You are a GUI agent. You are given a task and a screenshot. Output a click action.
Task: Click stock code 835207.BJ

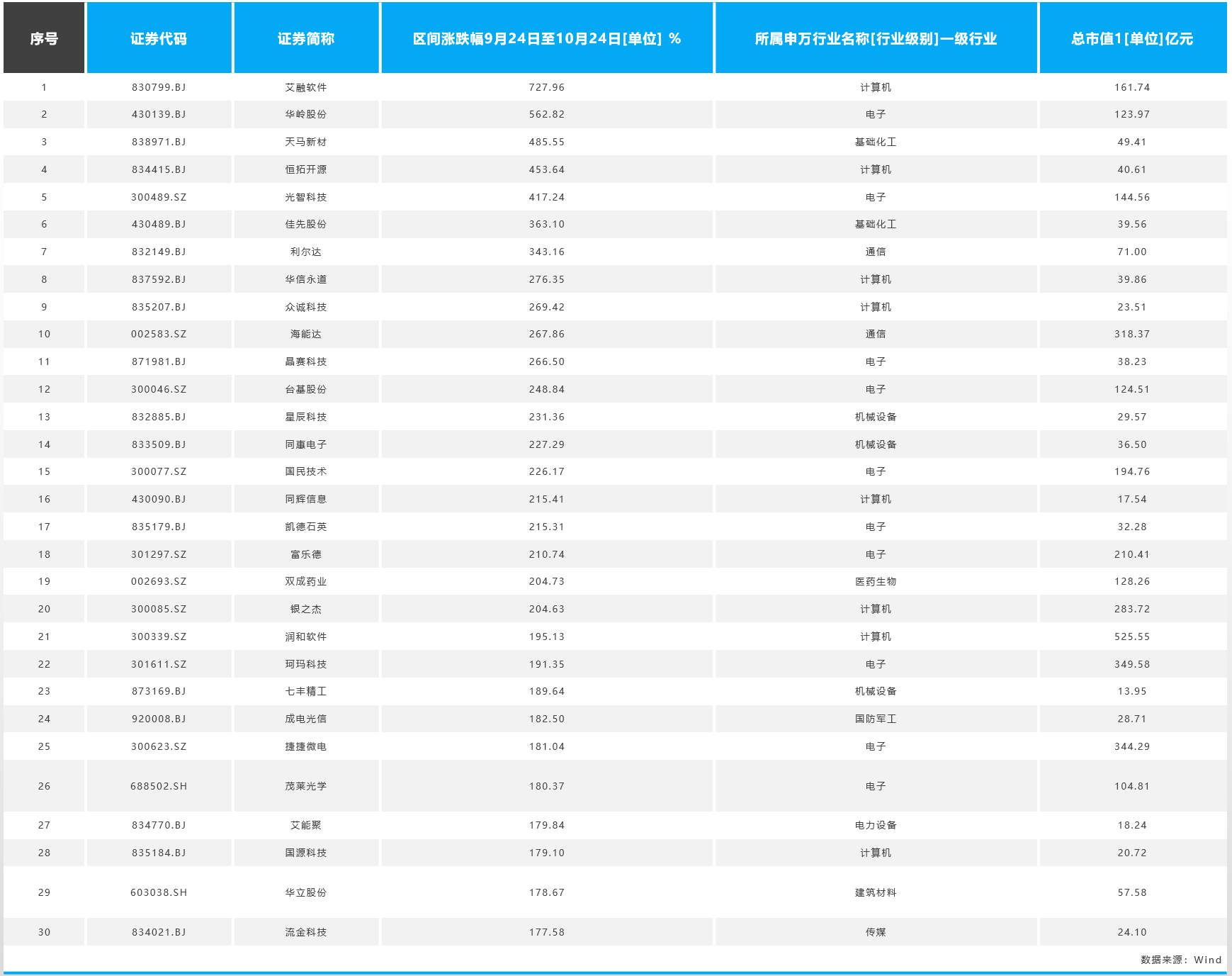point(159,307)
